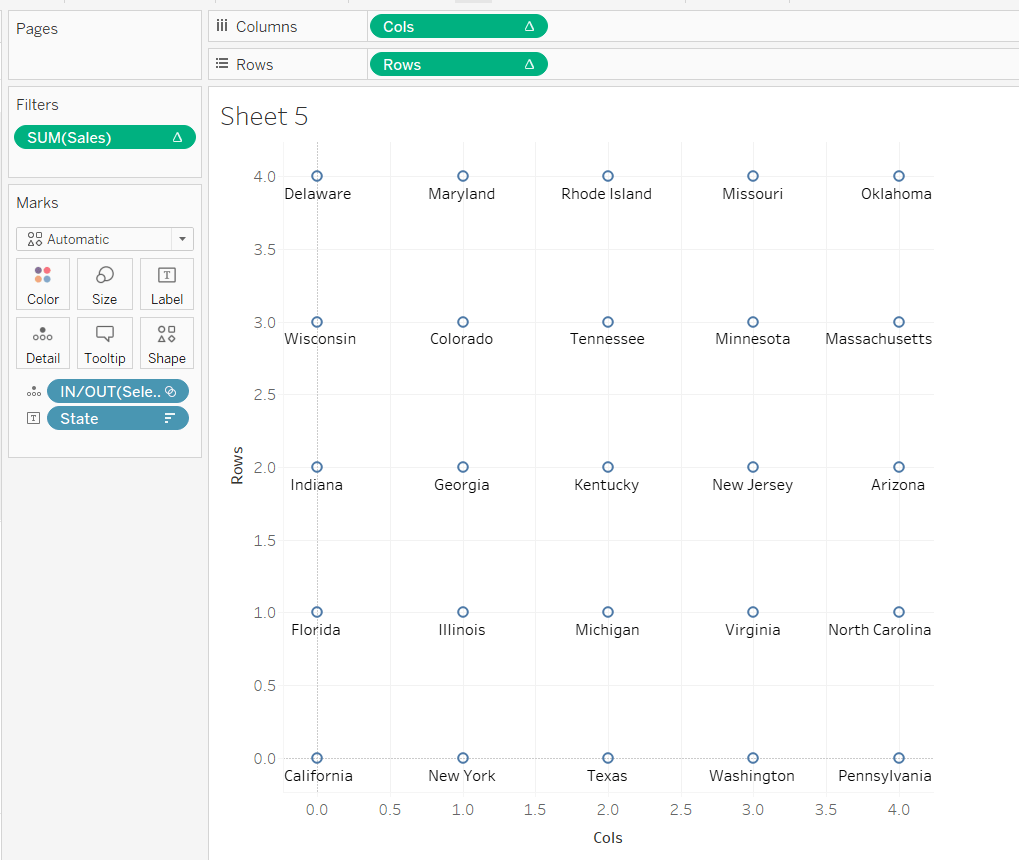Open the Label marks options

(167, 284)
